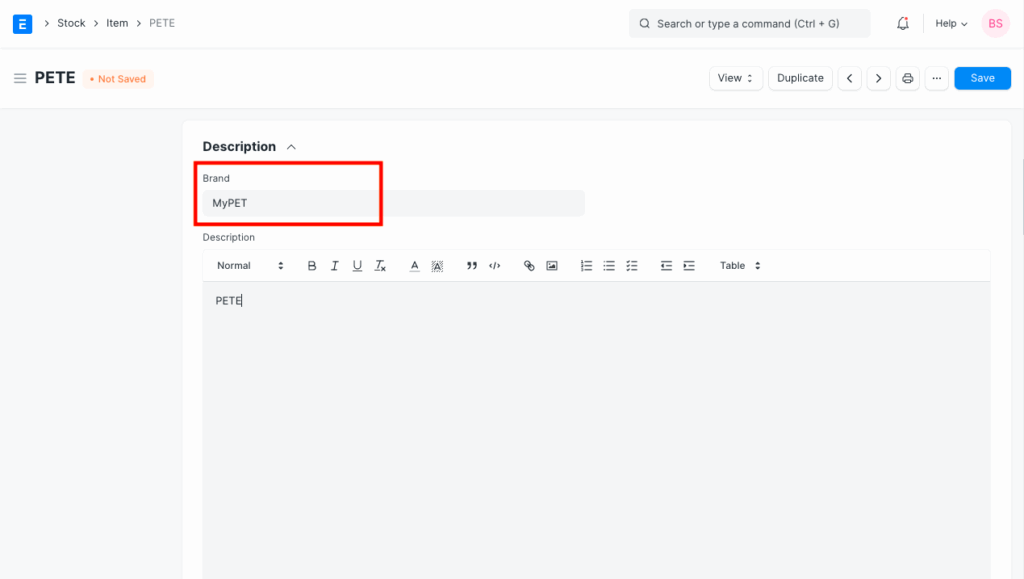This screenshot has width=1024, height=579.
Task: Toggle ordered numbered list
Action: 586,266
